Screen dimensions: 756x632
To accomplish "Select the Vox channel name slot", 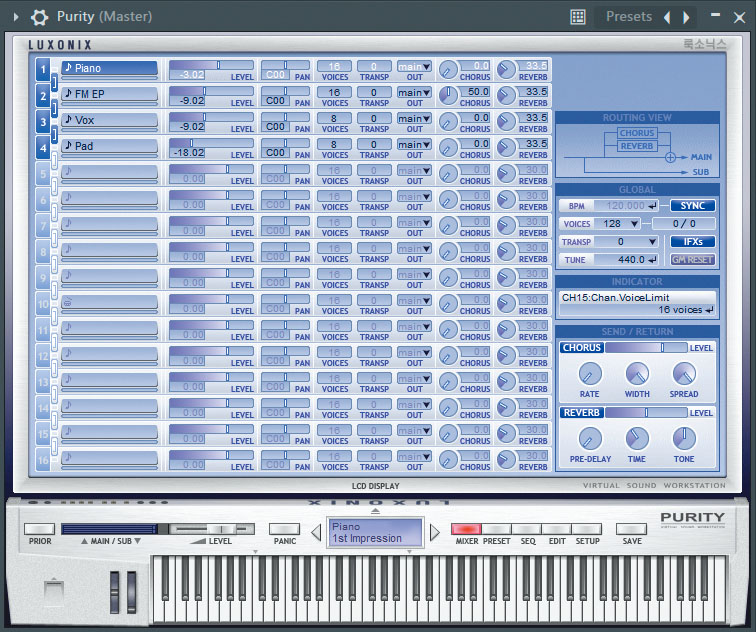I will (x=109, y=121).
